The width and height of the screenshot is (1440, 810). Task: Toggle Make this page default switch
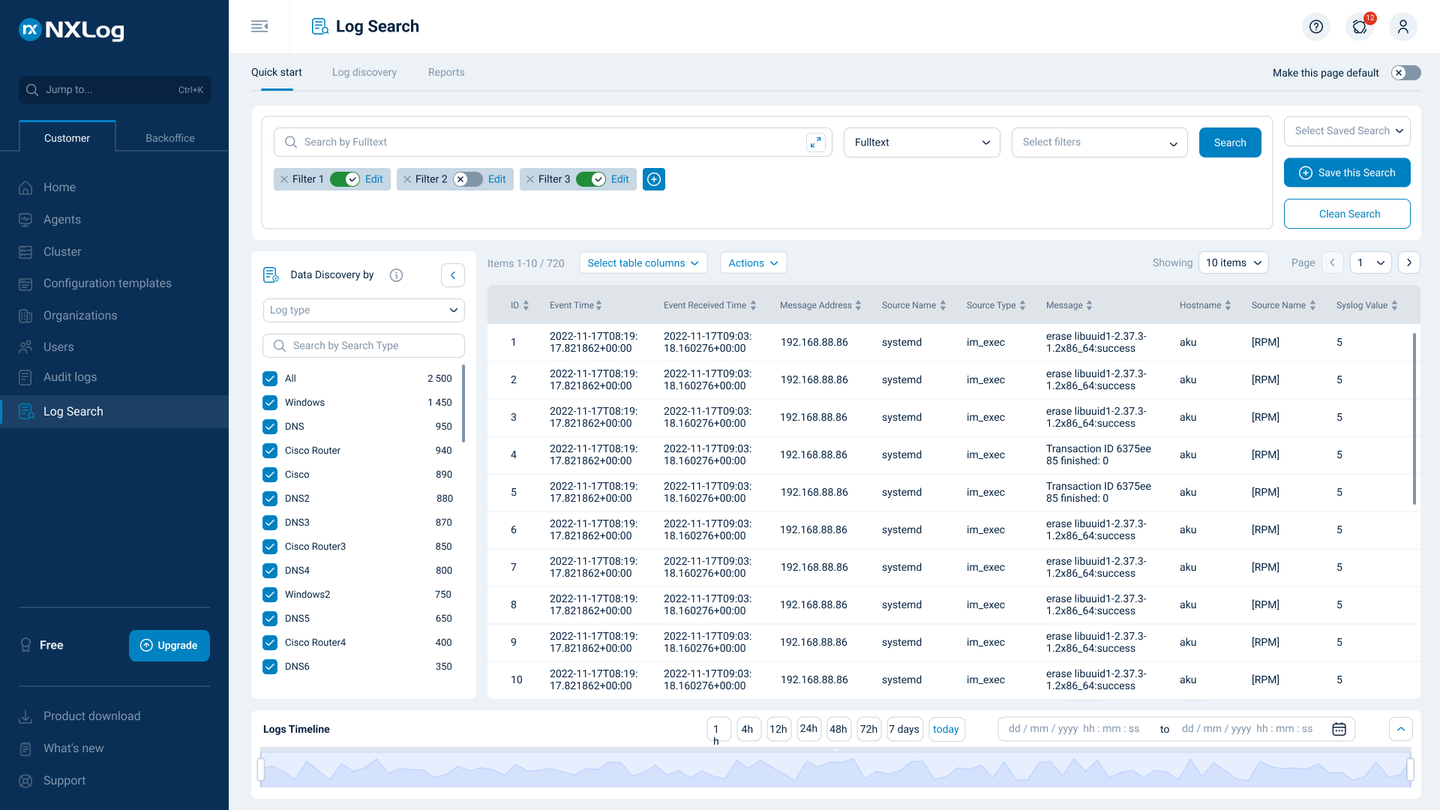pyautogui.click(x=1406, y=73)
